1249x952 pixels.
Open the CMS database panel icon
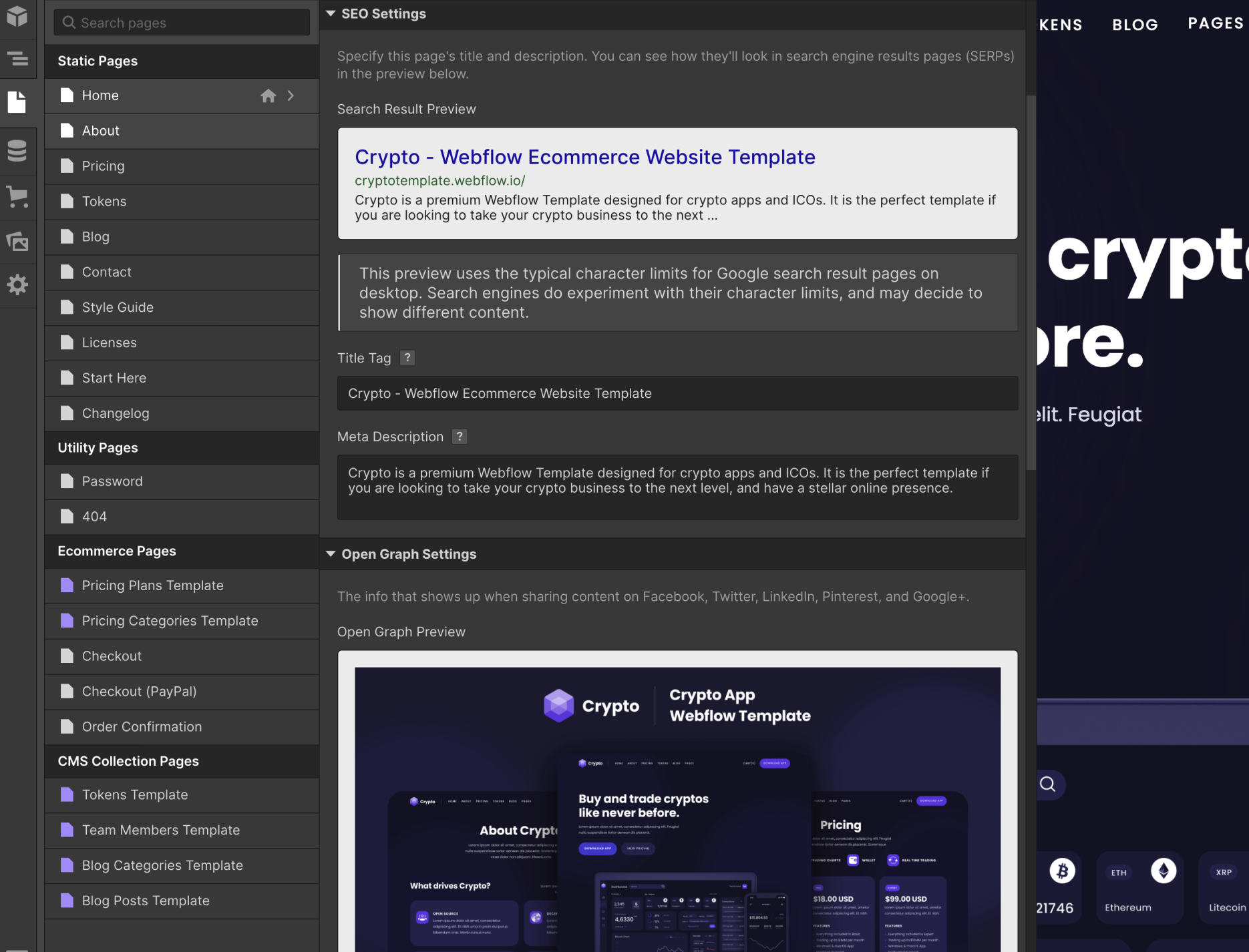coord(17,150)
